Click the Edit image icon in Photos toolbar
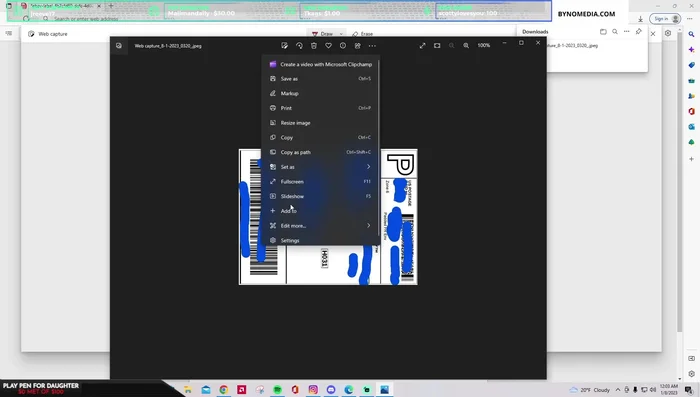700x397 pixels. [284, 46]
